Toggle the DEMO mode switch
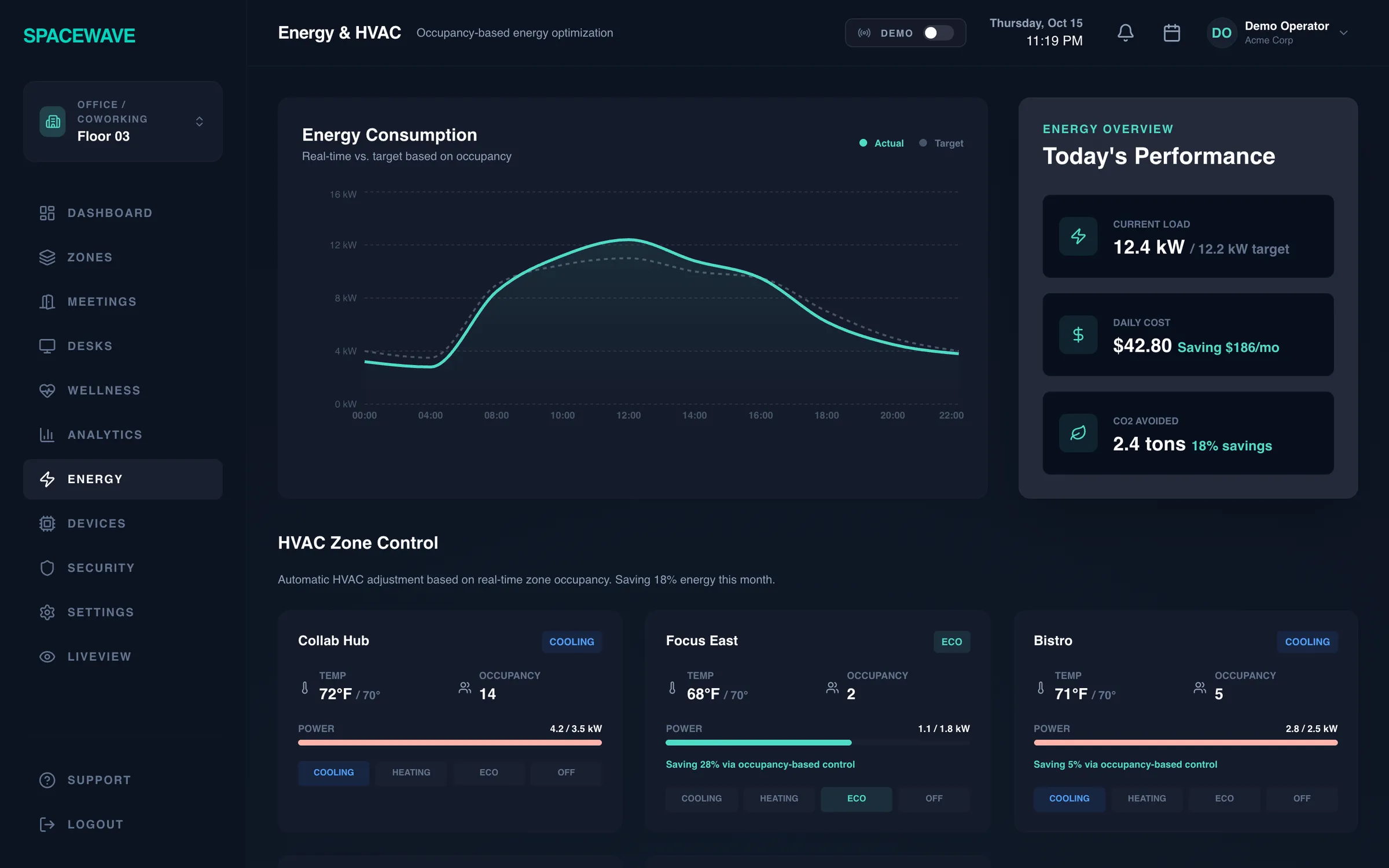The height and width of the screenshot is (868, 1389). point(938,33)
